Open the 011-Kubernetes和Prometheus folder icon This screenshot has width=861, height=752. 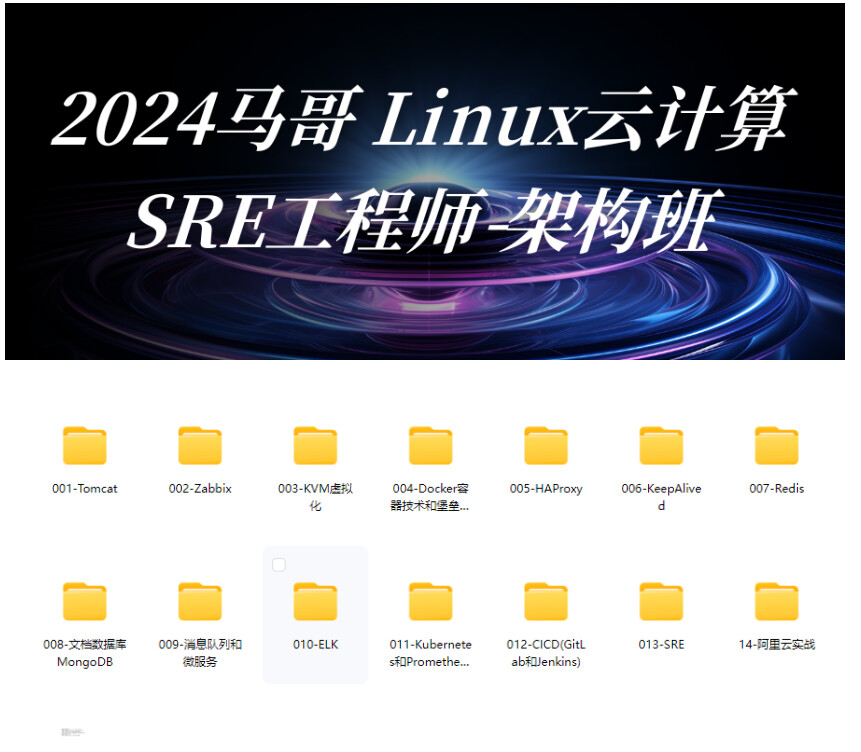430,601
